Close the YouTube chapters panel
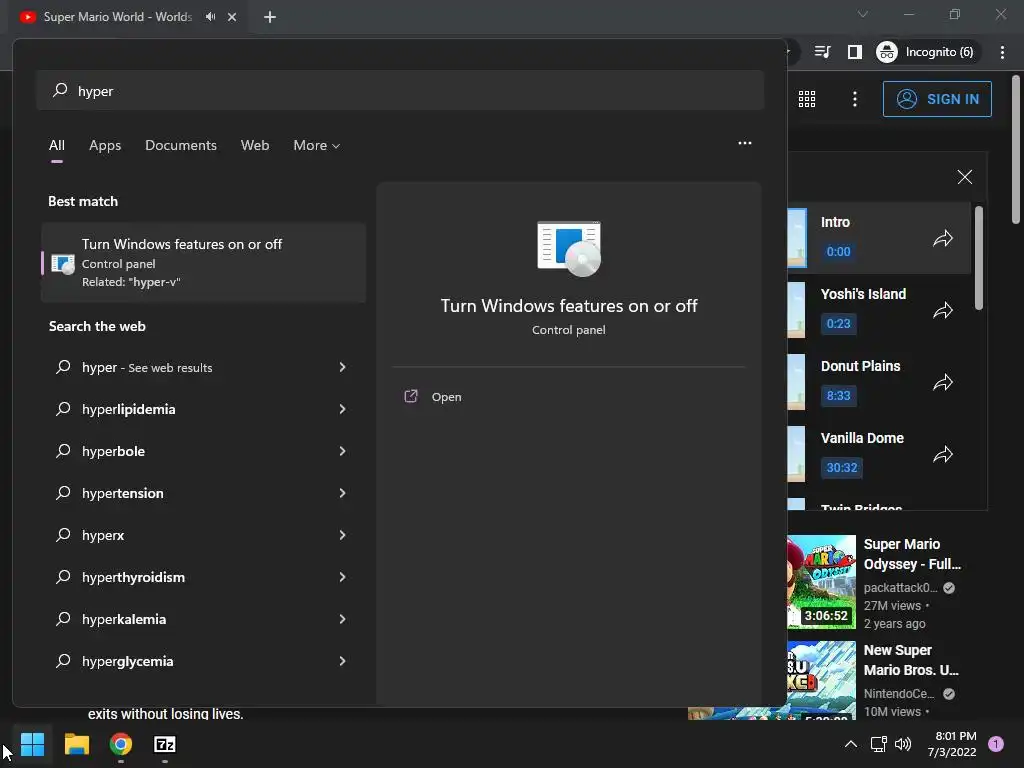 [965, 177]
